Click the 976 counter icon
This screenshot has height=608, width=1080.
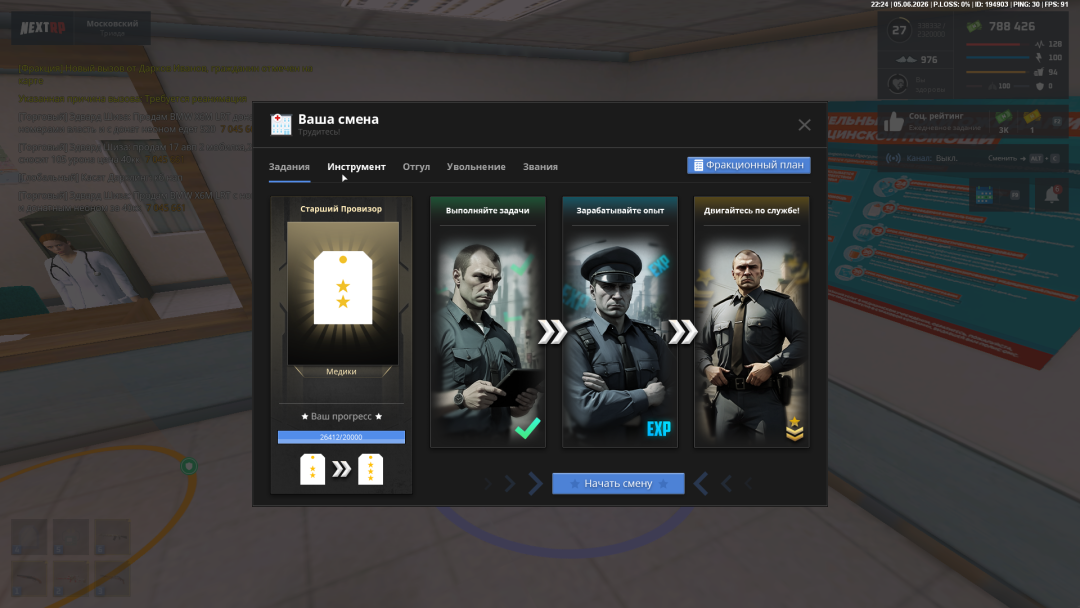point(906,60)
